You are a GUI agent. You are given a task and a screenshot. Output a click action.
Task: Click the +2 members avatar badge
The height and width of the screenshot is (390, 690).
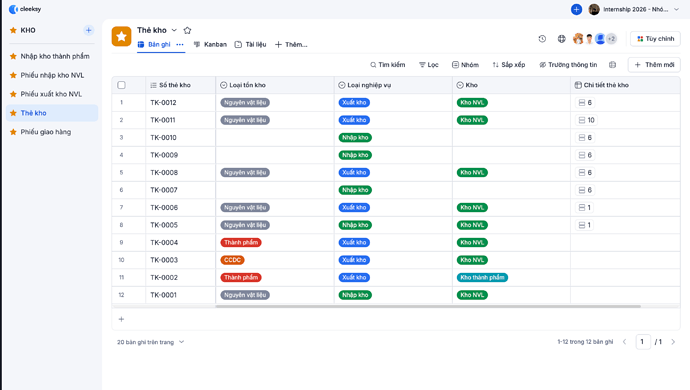pos(611,39)
